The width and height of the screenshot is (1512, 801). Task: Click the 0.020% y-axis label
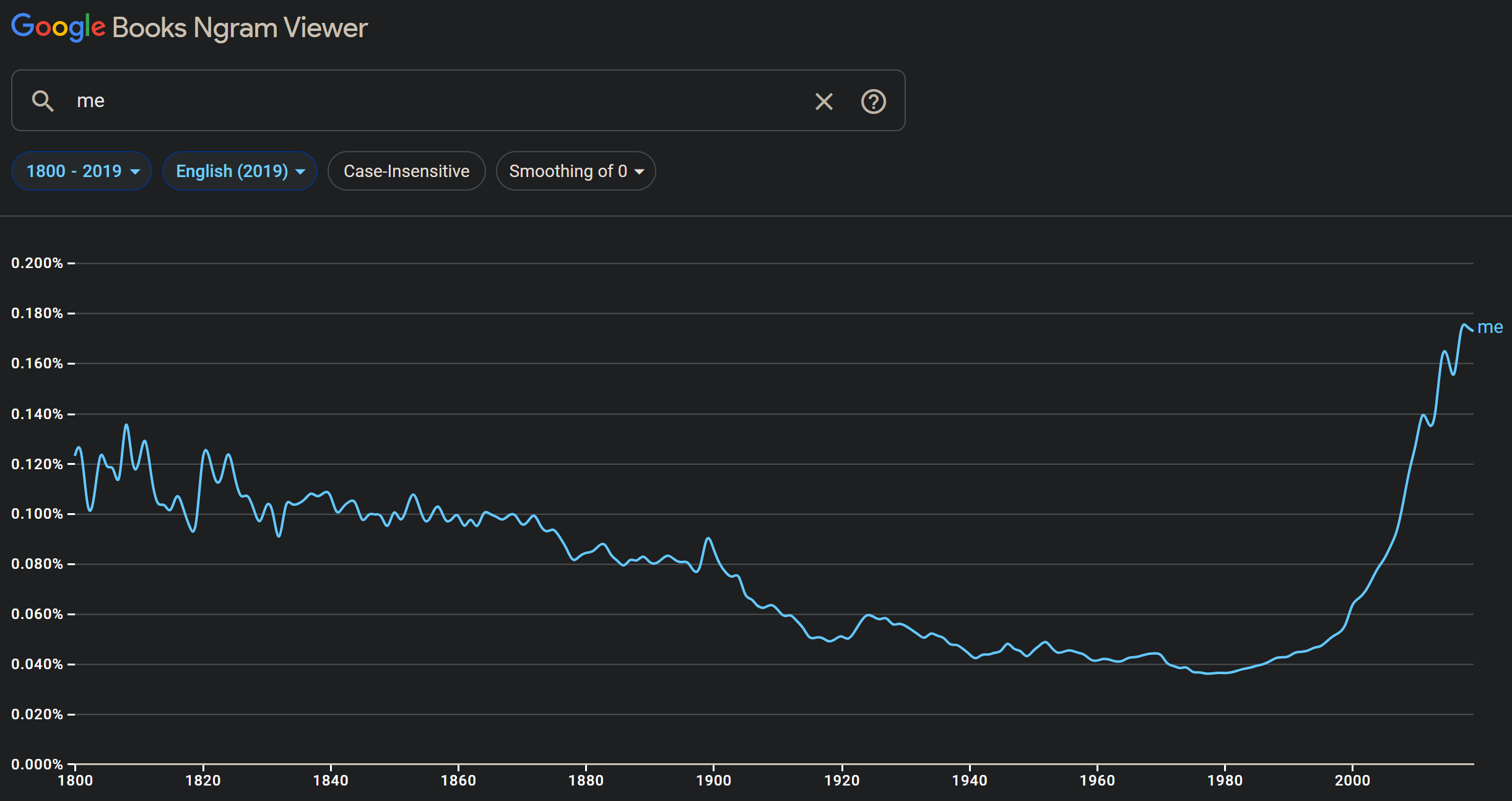(x=37, y=714)
